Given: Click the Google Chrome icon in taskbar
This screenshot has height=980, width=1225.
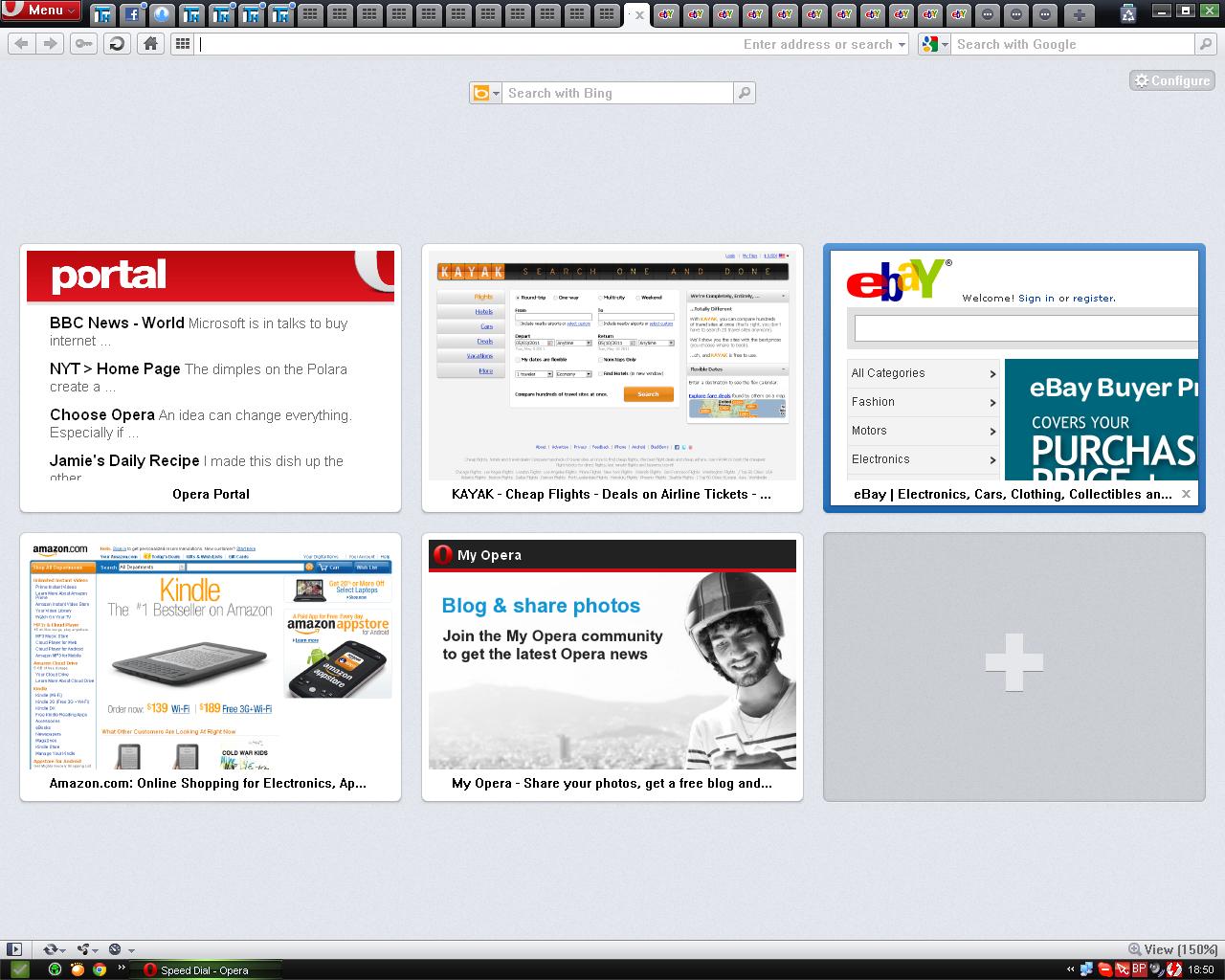Looking at the screenshot, I should coord(100,969).
